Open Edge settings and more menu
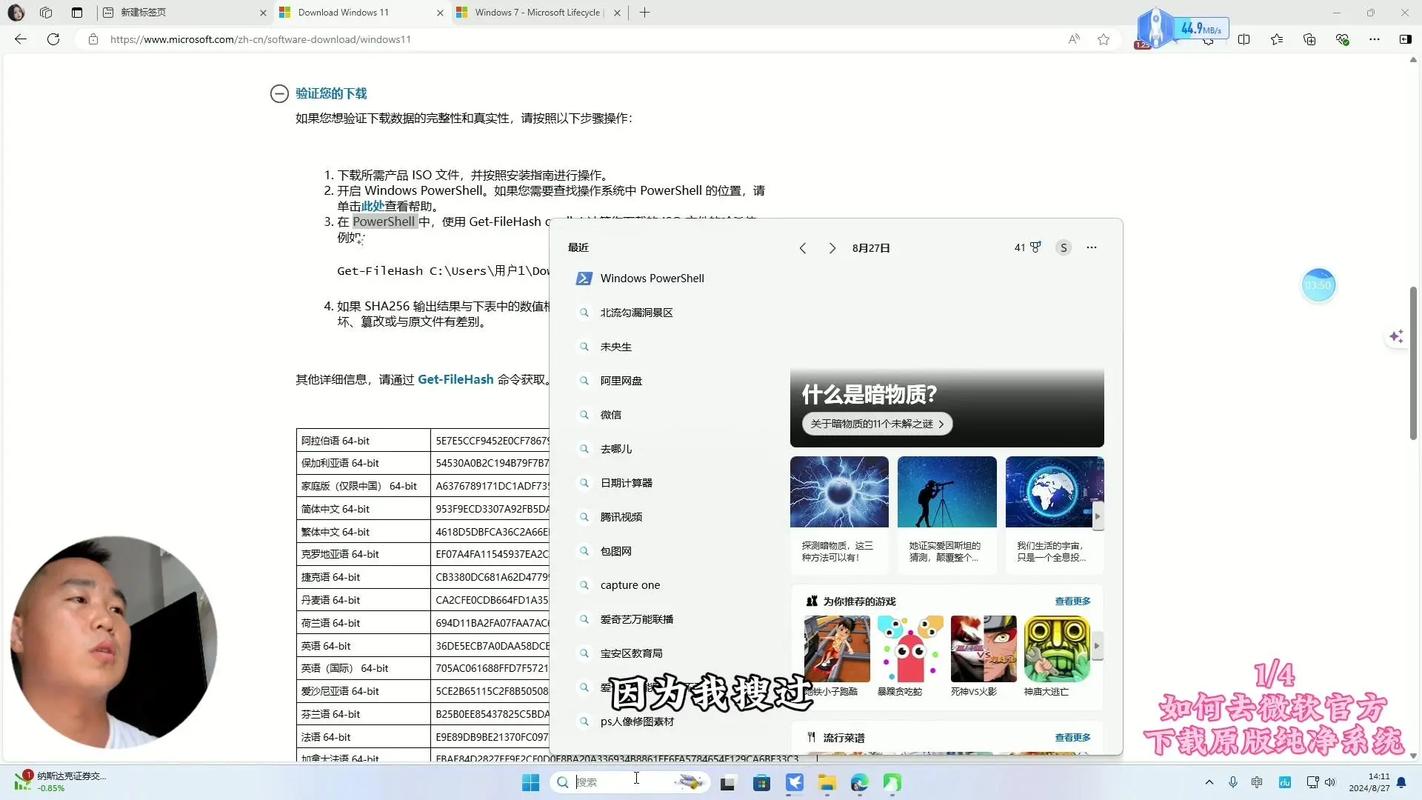 [1375, 39]
